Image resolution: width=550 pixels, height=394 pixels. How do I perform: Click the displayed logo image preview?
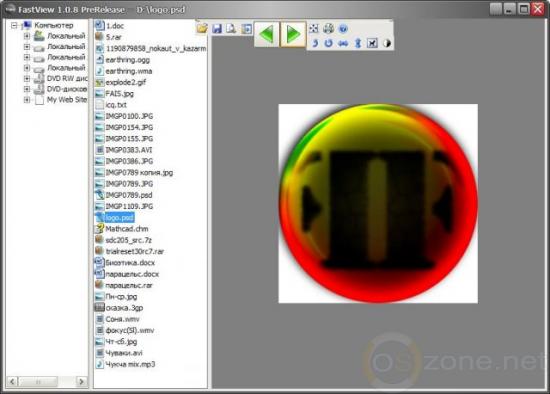[x=378, y=203]
